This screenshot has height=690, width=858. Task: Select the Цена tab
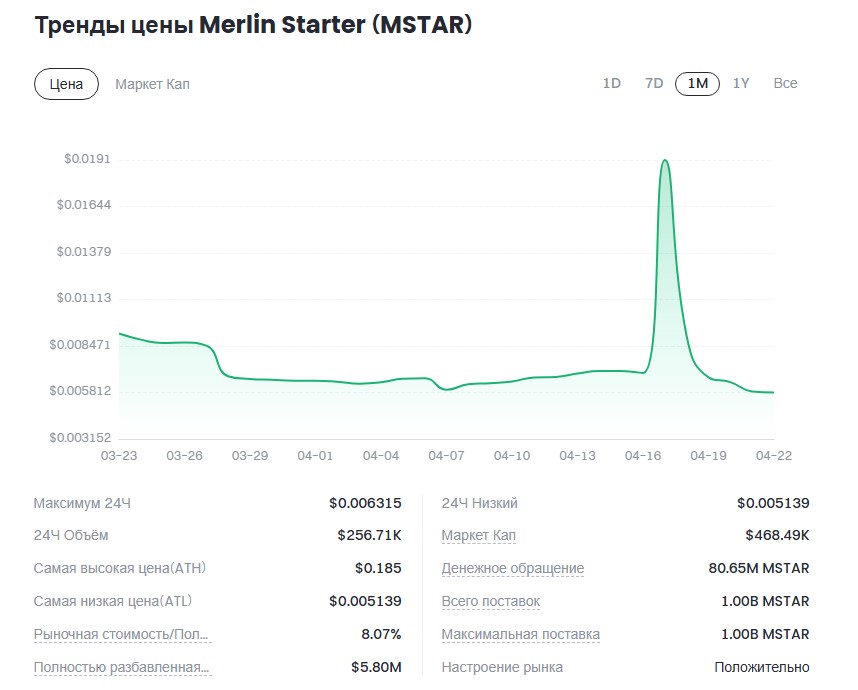tap(66, 84)
